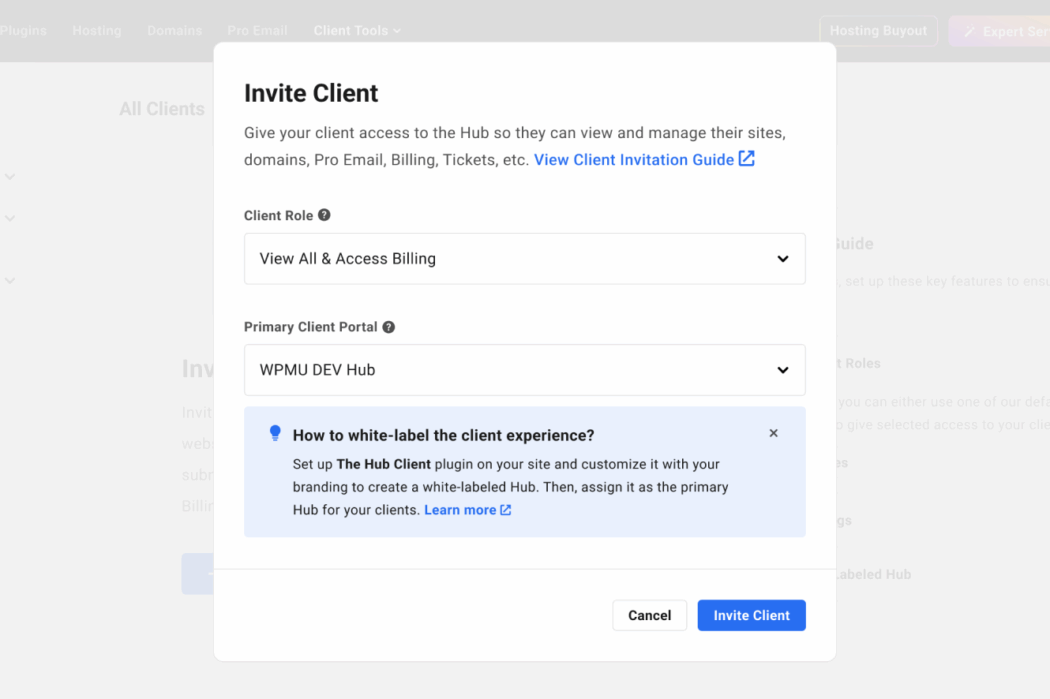Open help tooltip beside Client Role label

click(325, 215)
